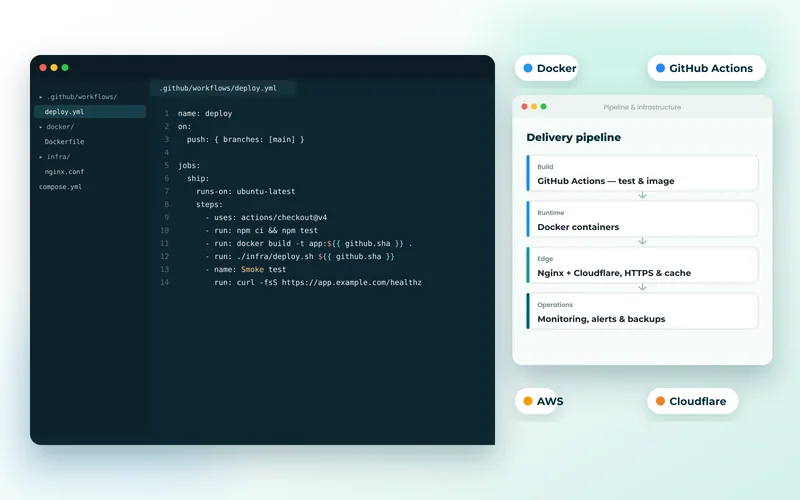
Task: Select the Docker tag label
Action: (556, 68)
